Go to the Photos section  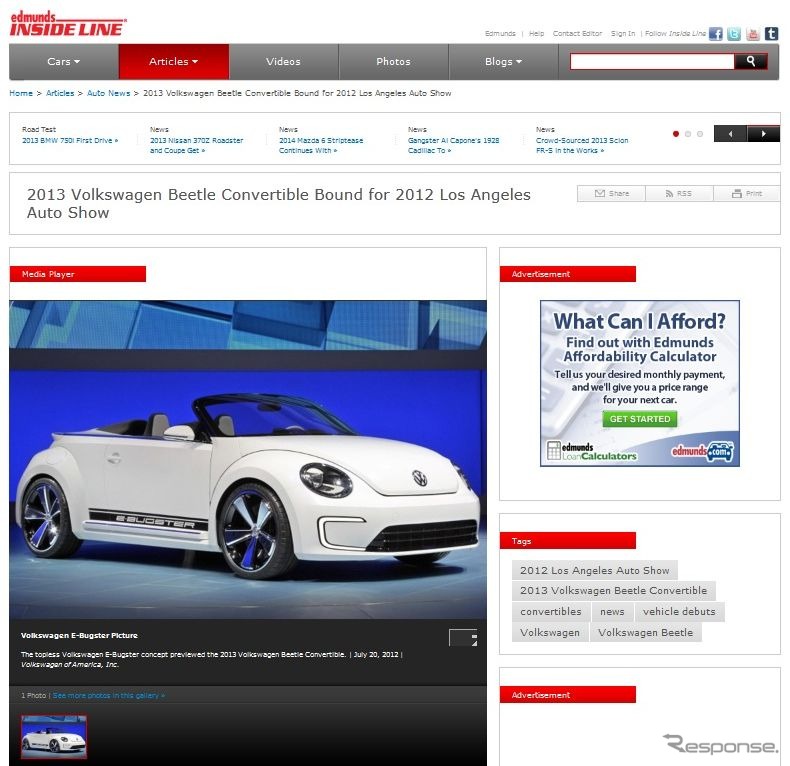tap(393, 61)
